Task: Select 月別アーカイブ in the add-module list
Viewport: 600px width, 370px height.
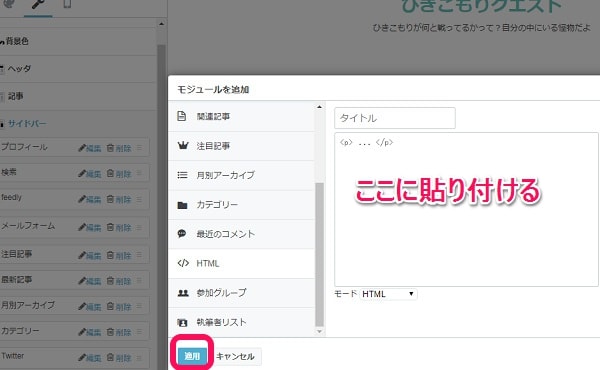Action: point(241,175)
